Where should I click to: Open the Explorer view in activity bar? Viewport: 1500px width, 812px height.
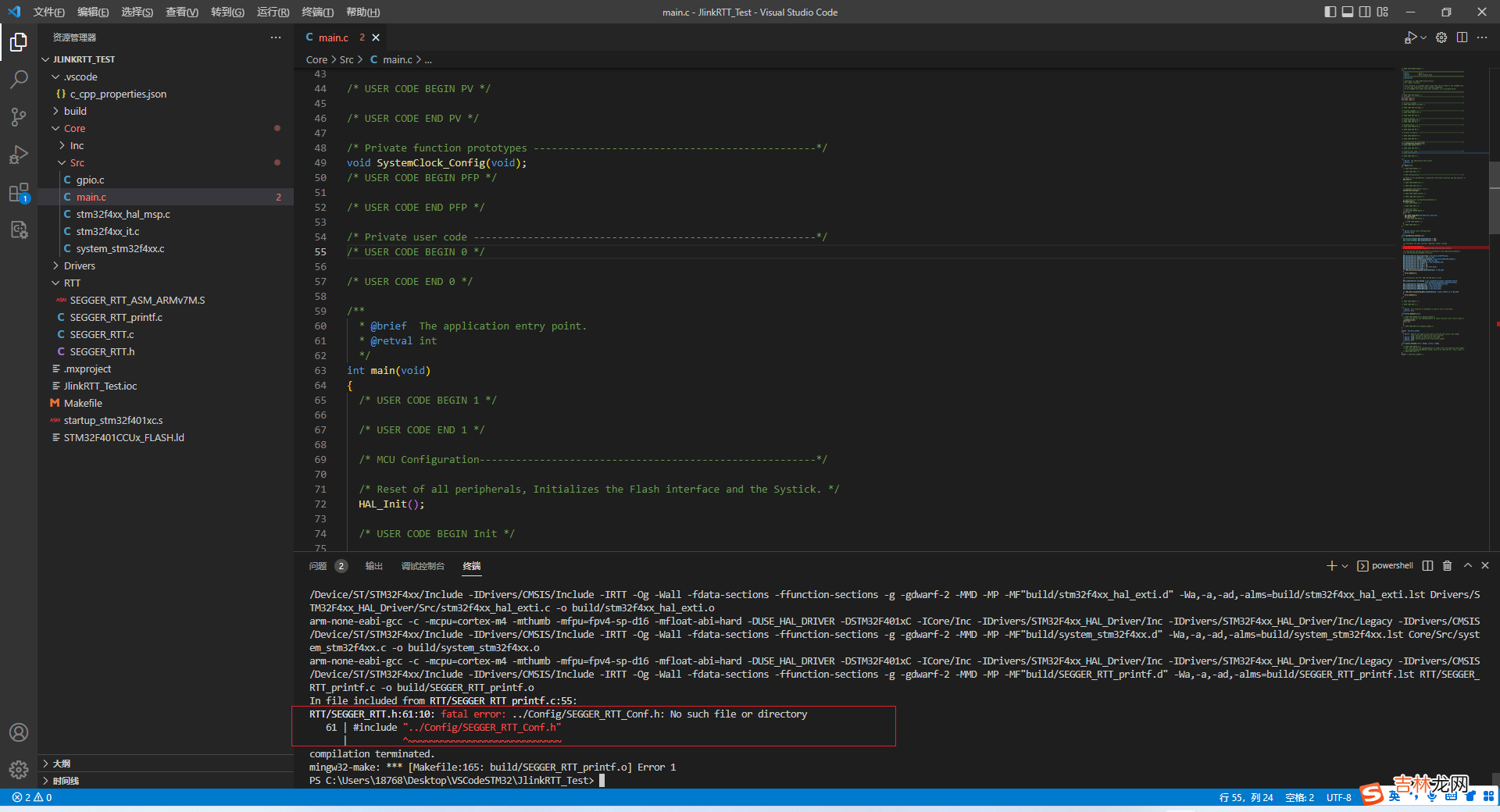[19, 41]
